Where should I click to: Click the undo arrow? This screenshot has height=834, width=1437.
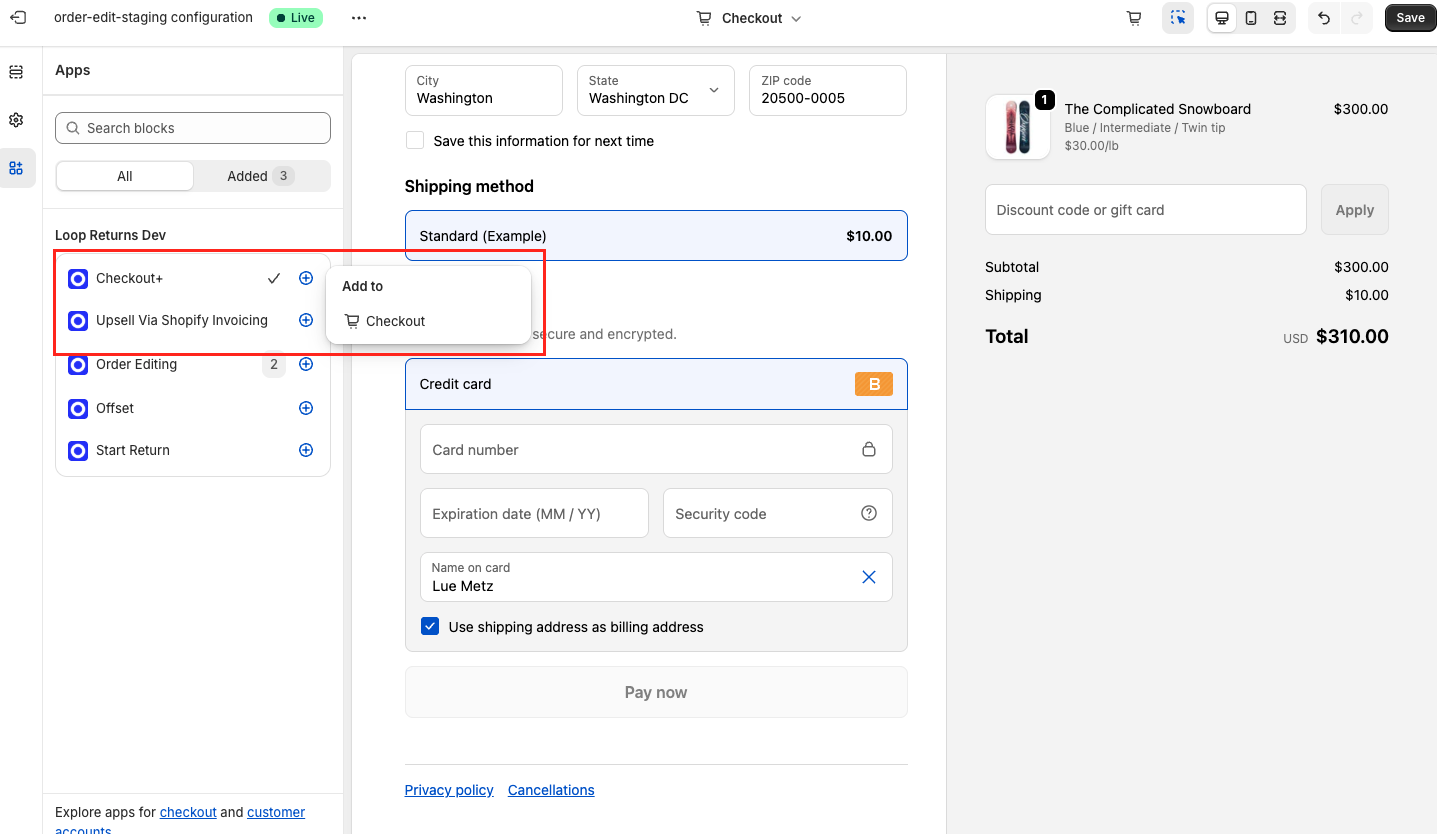point(1324,18)
